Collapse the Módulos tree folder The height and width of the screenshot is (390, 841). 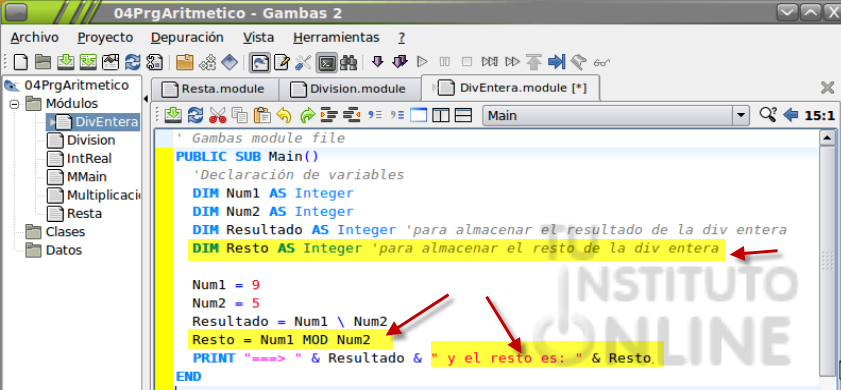click(x=14, y=104)
